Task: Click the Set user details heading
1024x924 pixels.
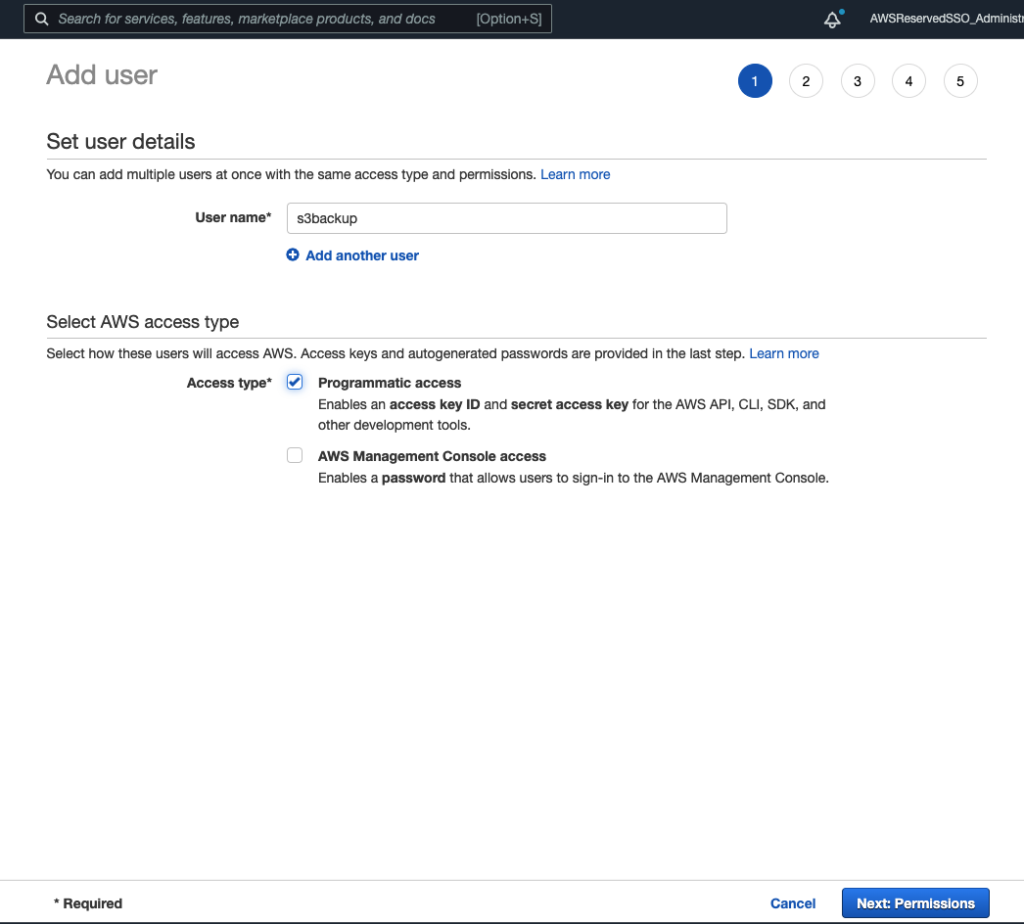Action: pyautogui.click(x=121, y=142)
